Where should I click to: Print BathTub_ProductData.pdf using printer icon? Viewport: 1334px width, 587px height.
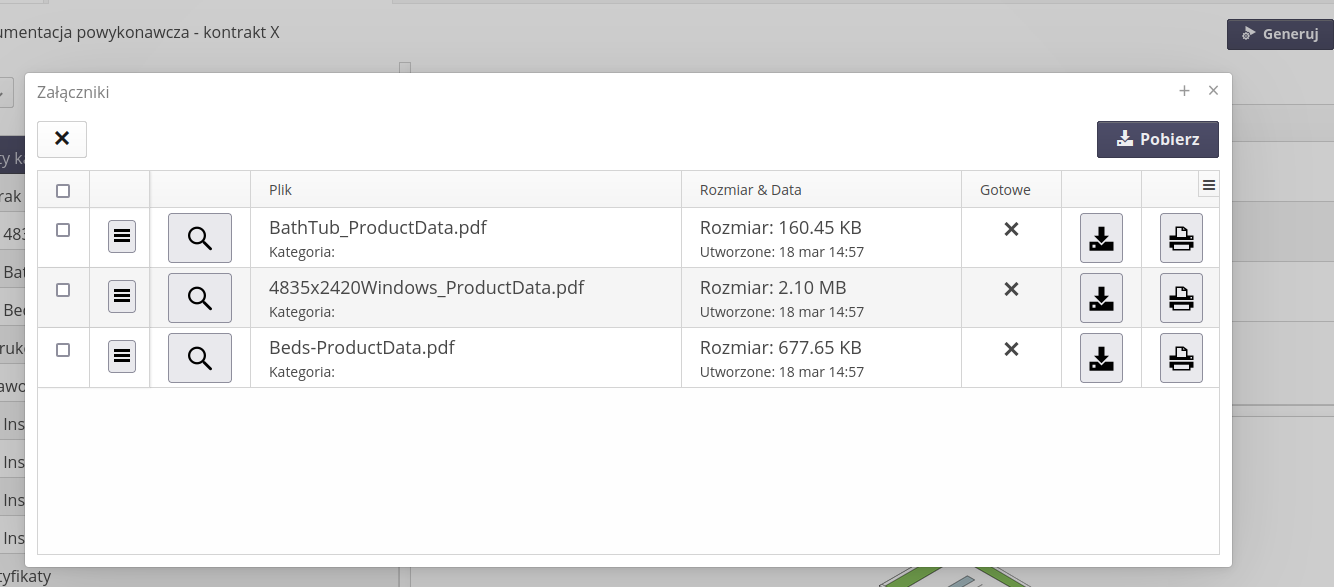coord(1181,238)
